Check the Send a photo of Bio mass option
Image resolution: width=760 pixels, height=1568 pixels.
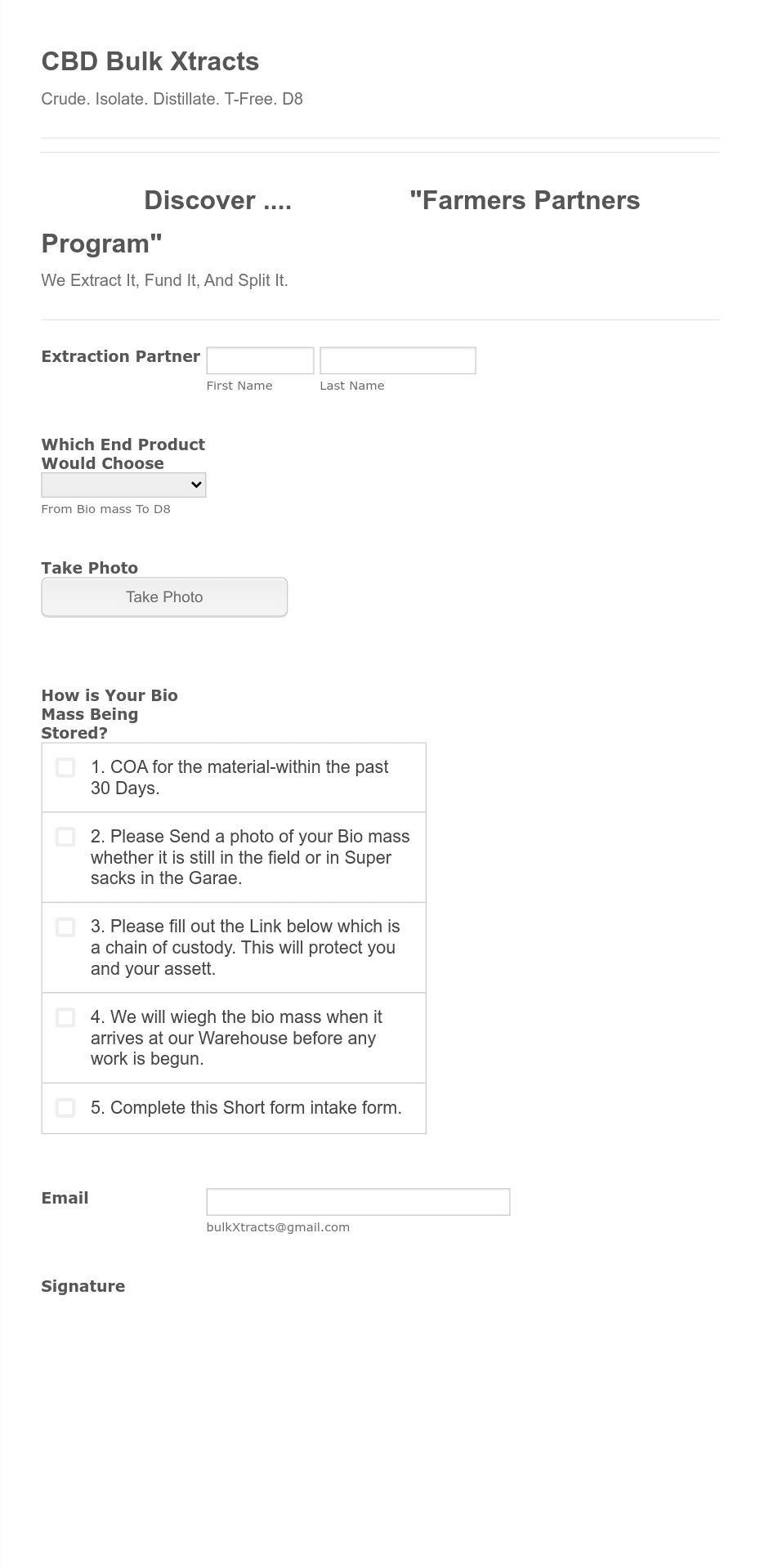point(65,837)
